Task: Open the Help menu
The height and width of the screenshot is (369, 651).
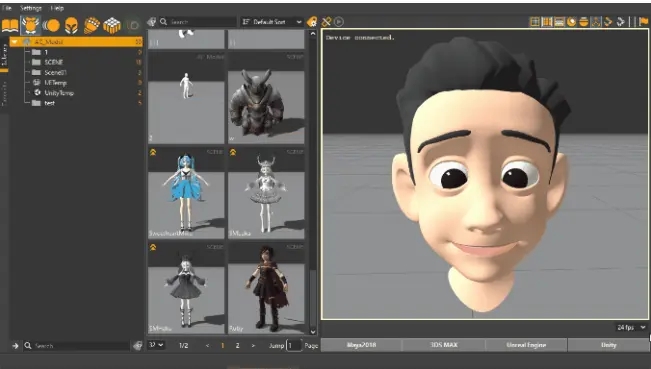Action: point(57,8)
